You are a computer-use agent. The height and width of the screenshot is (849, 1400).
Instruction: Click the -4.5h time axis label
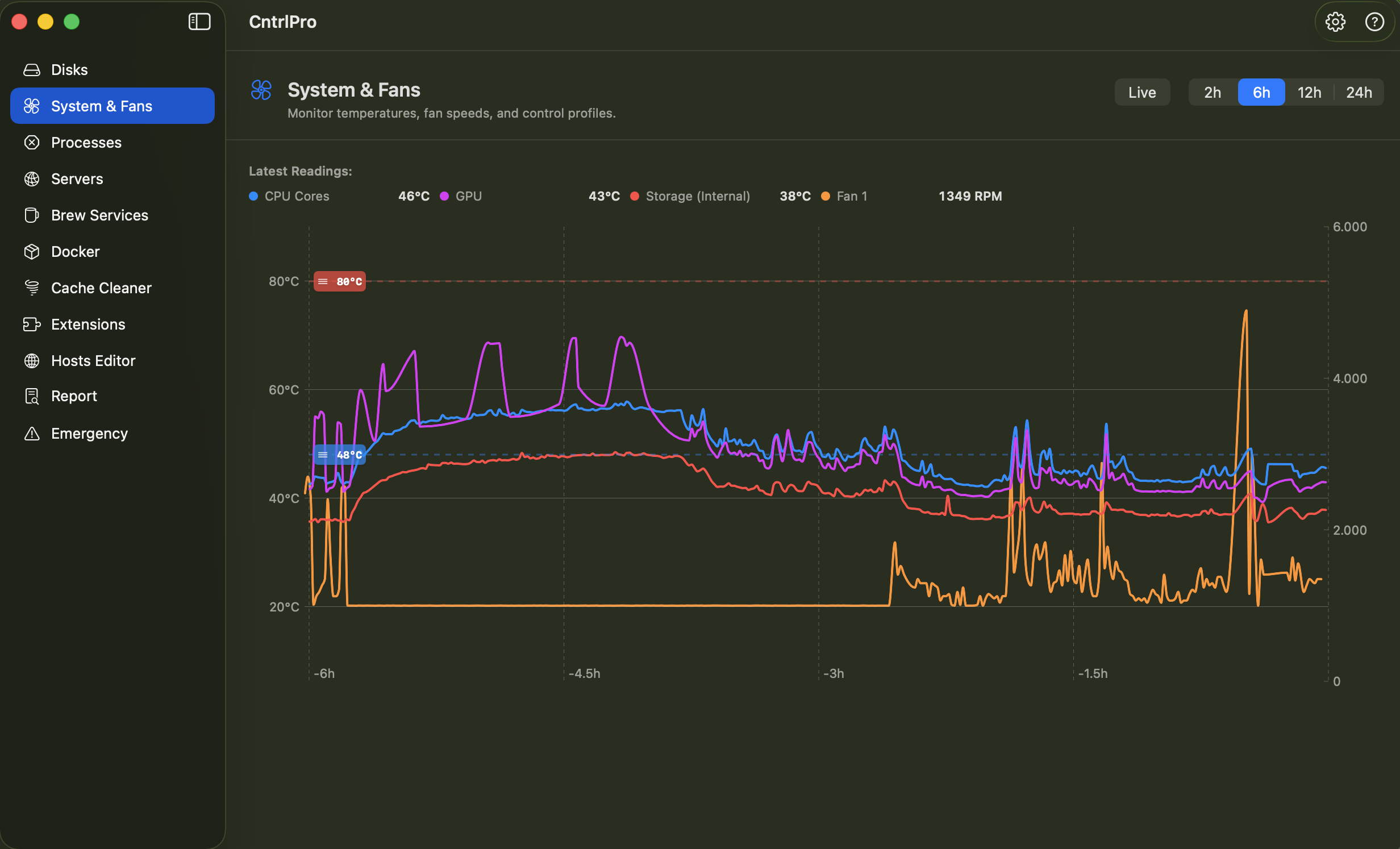point(585,674)
